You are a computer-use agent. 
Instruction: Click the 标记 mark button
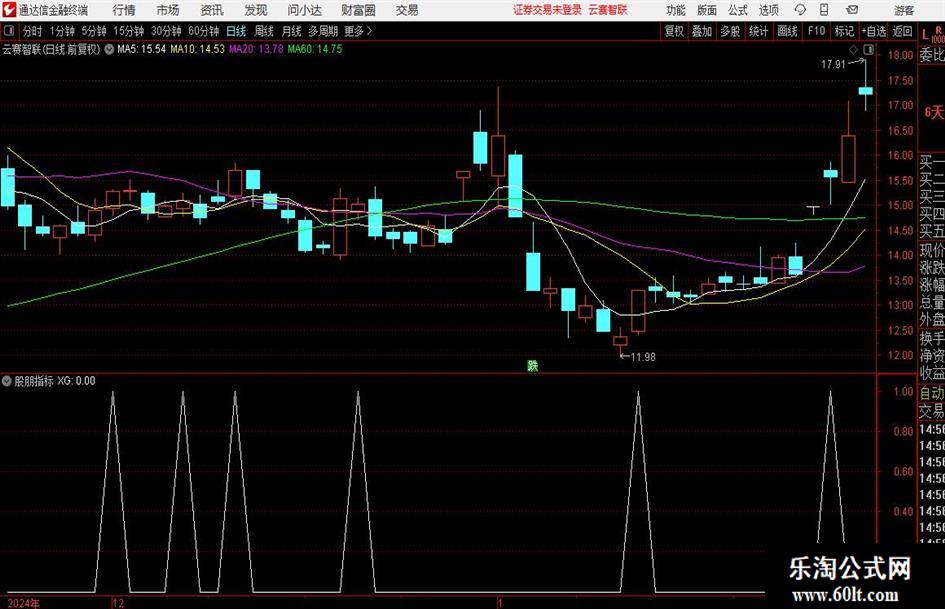click(844, 31)
